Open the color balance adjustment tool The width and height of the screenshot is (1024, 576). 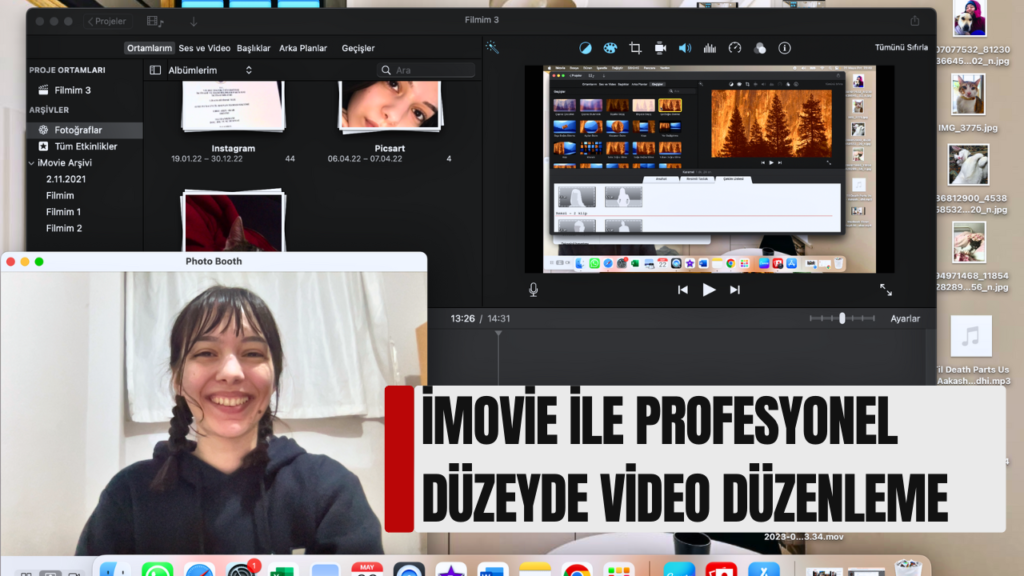click(x=585, y=48)
